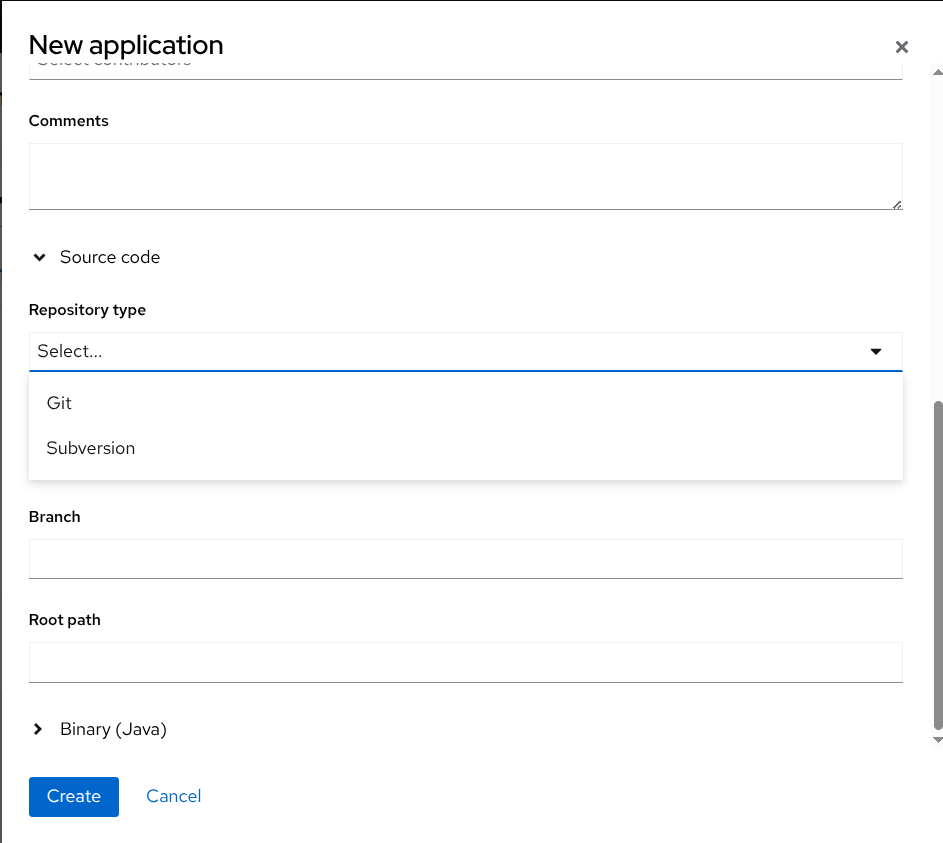
Task: Click the scrollbar up arrow
Action: coord(937,73)
